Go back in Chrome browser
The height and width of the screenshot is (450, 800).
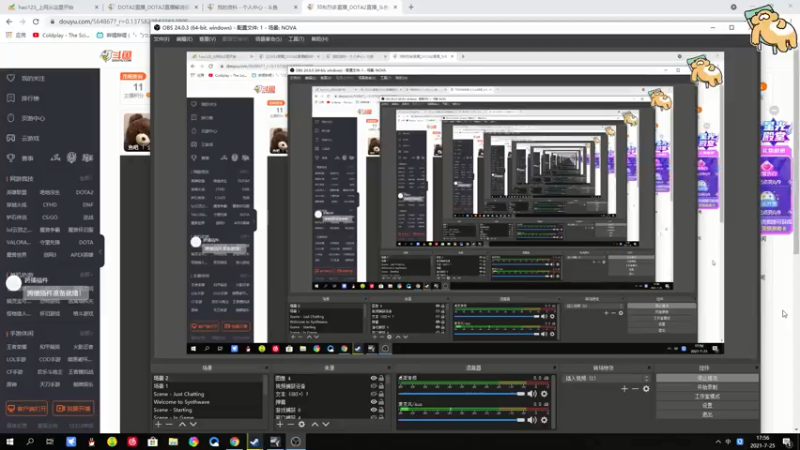pyautogui.click(x=9, y=21)
